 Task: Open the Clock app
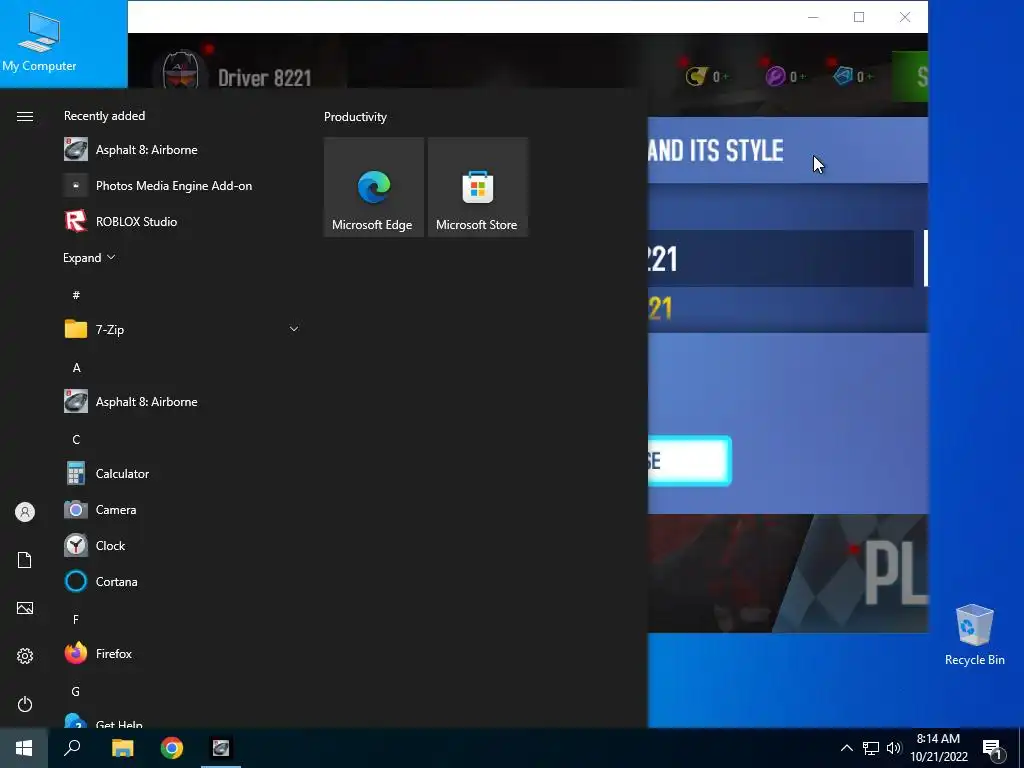point(182,545)
